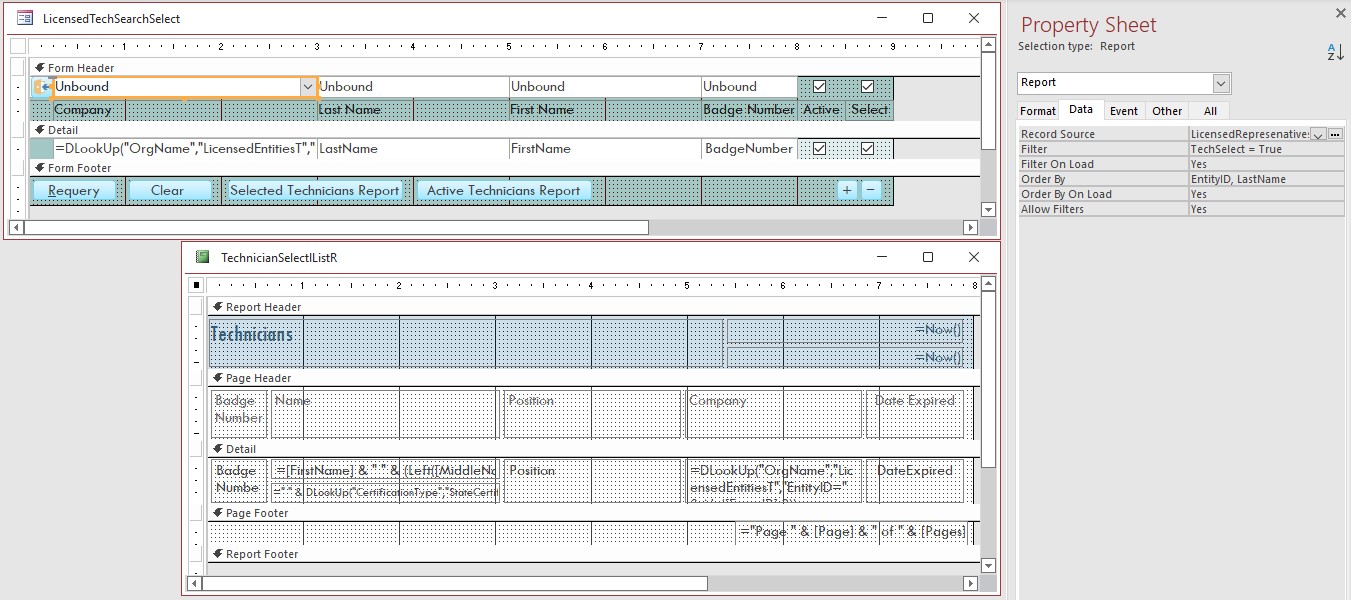Viewport: 1351px width, 600px height.
Task: Select the LastName text box in form Detail
Action: [x=412, y=149]
